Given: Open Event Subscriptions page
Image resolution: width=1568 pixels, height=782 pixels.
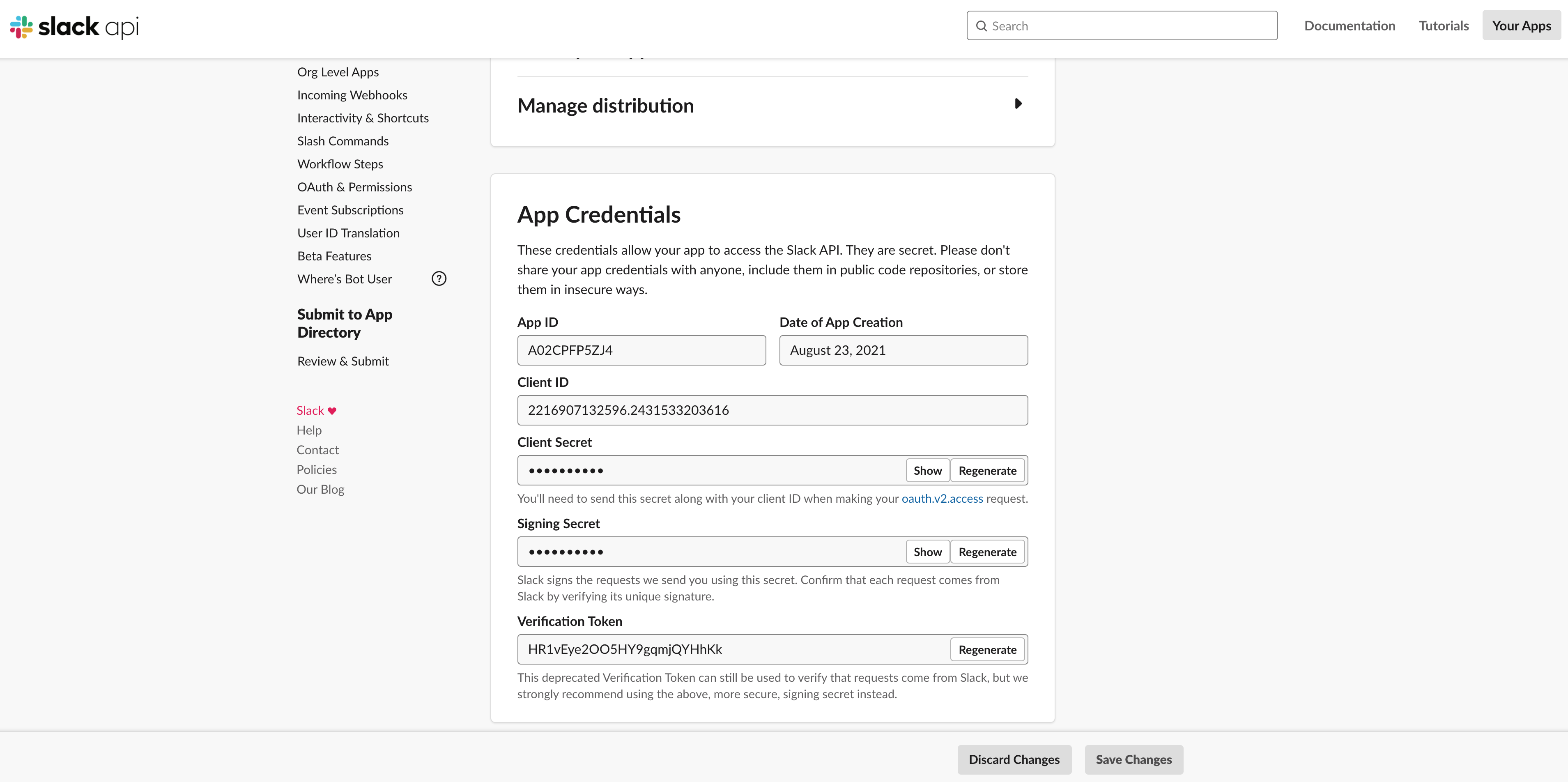Looking at the screenshot, I should pyautogui.click(x=350, y=210).
